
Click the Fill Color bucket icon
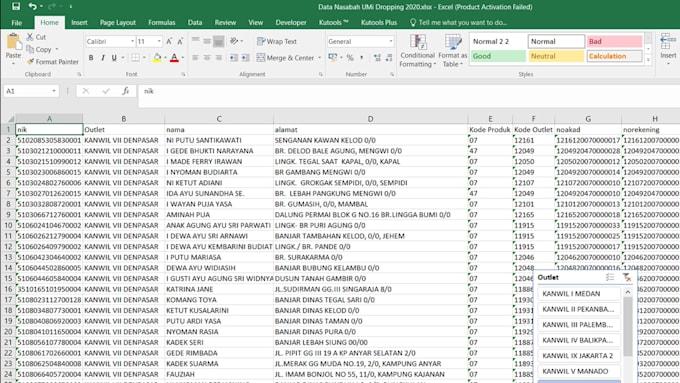coord(157,58)
